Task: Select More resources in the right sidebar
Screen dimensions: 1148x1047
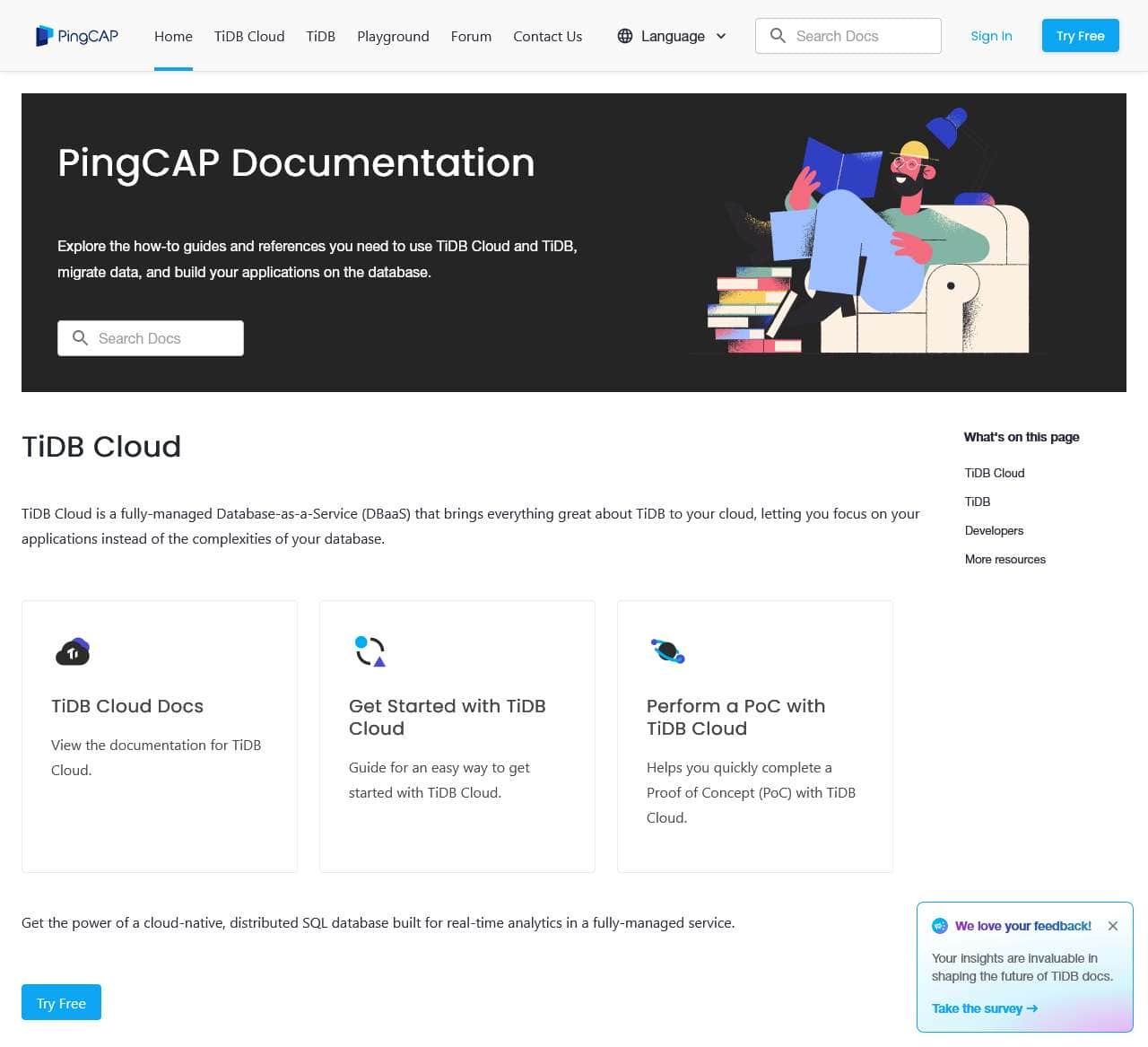Action: [x=1004, y=559]
